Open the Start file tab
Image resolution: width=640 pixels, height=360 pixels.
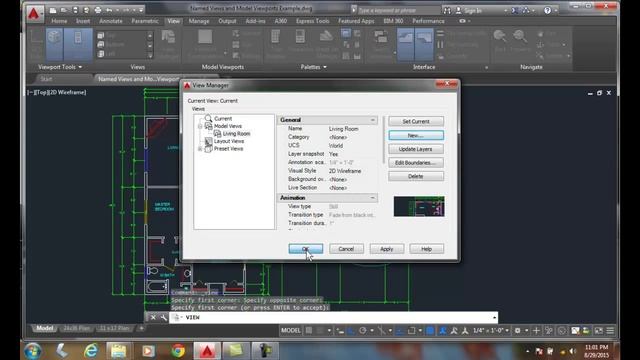pyautogui.click(x=46, y=79)
